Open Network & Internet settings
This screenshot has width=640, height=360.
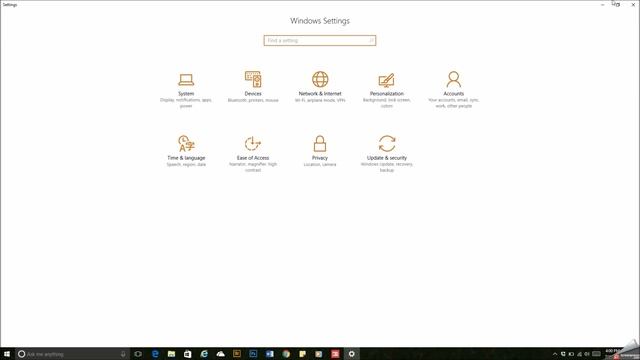pyautogui.click(x=320, y=87)
